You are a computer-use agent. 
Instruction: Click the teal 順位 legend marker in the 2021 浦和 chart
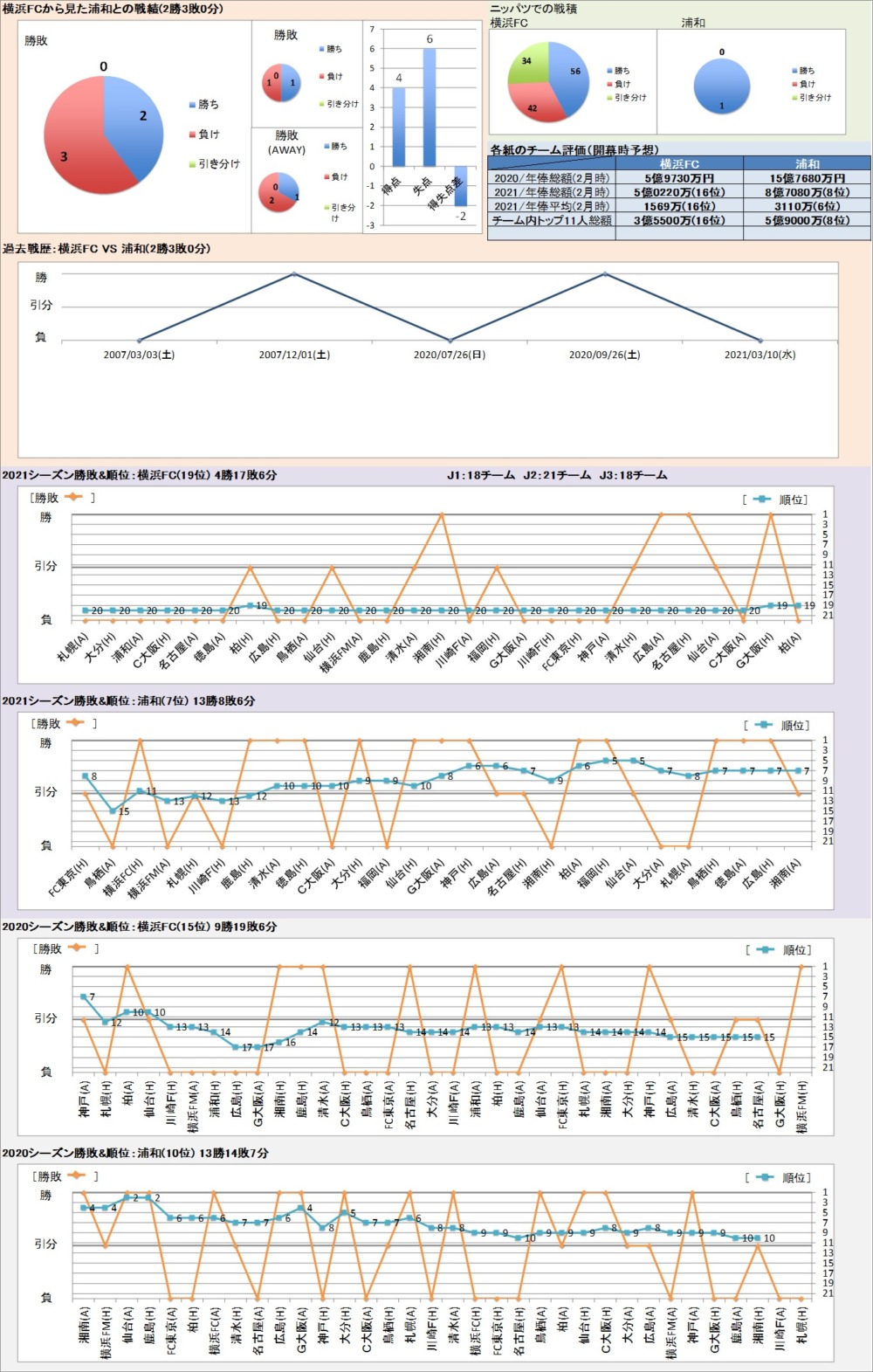click(x=763, y=725)
